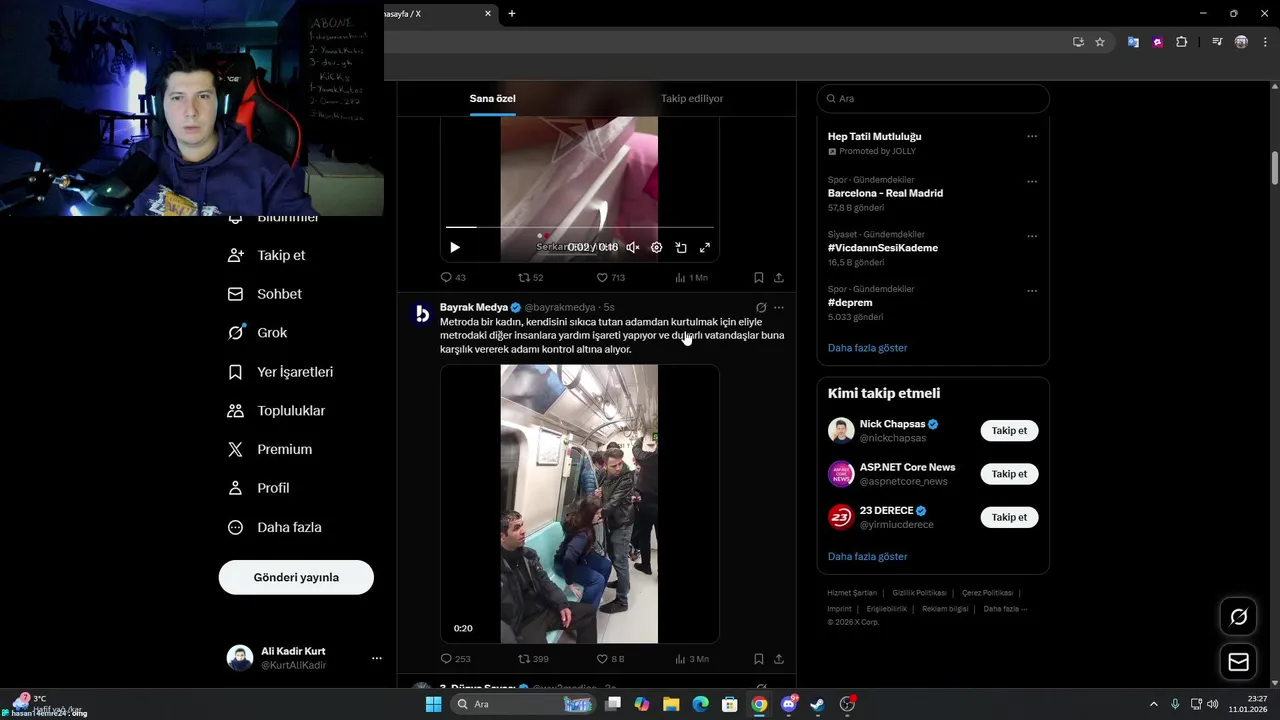Unmute the top video's sound
1280x720 pixels.
632,247
